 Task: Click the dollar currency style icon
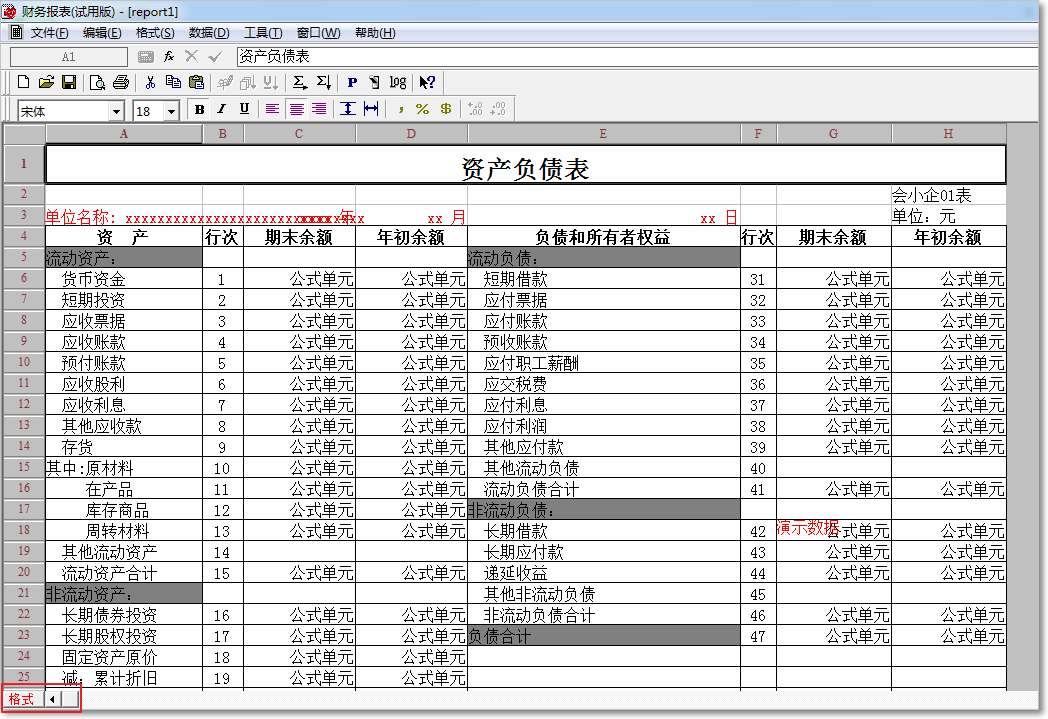pyautogui.click(x=446, y=110)
